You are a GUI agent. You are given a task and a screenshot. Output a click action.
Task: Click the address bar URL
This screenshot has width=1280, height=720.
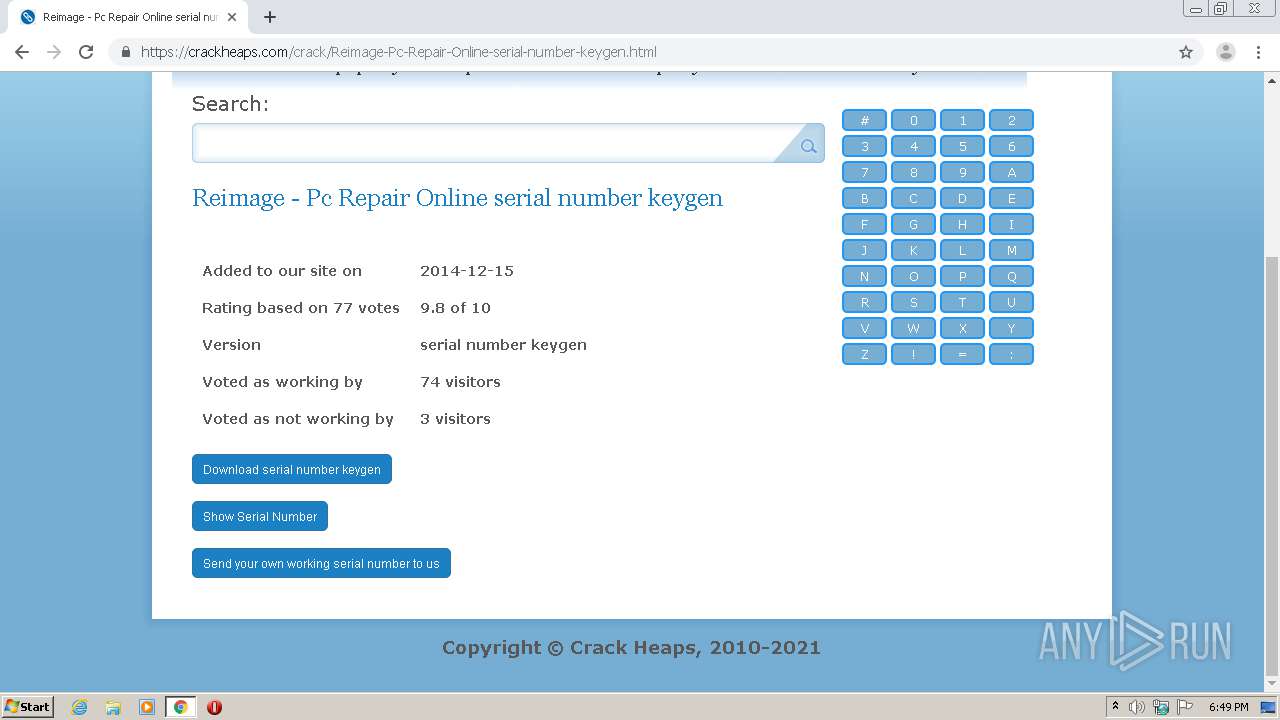tap(399, 52)
